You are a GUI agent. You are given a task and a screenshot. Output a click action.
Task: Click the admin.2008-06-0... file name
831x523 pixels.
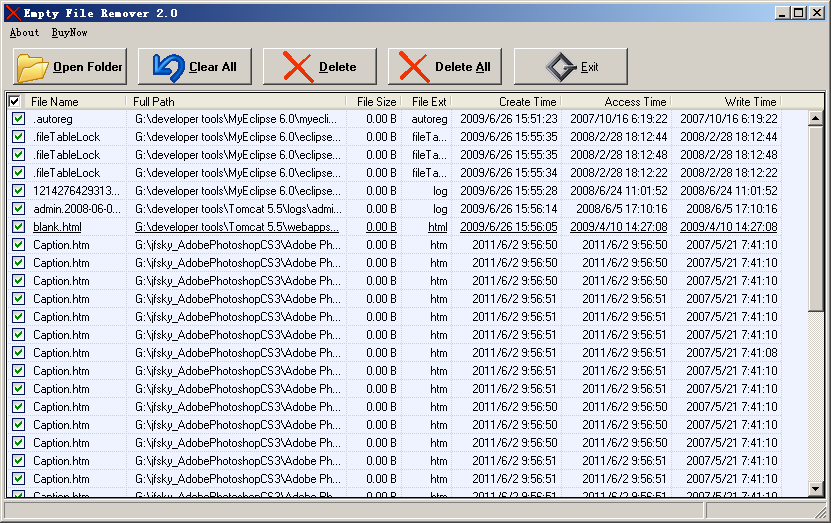77,209
